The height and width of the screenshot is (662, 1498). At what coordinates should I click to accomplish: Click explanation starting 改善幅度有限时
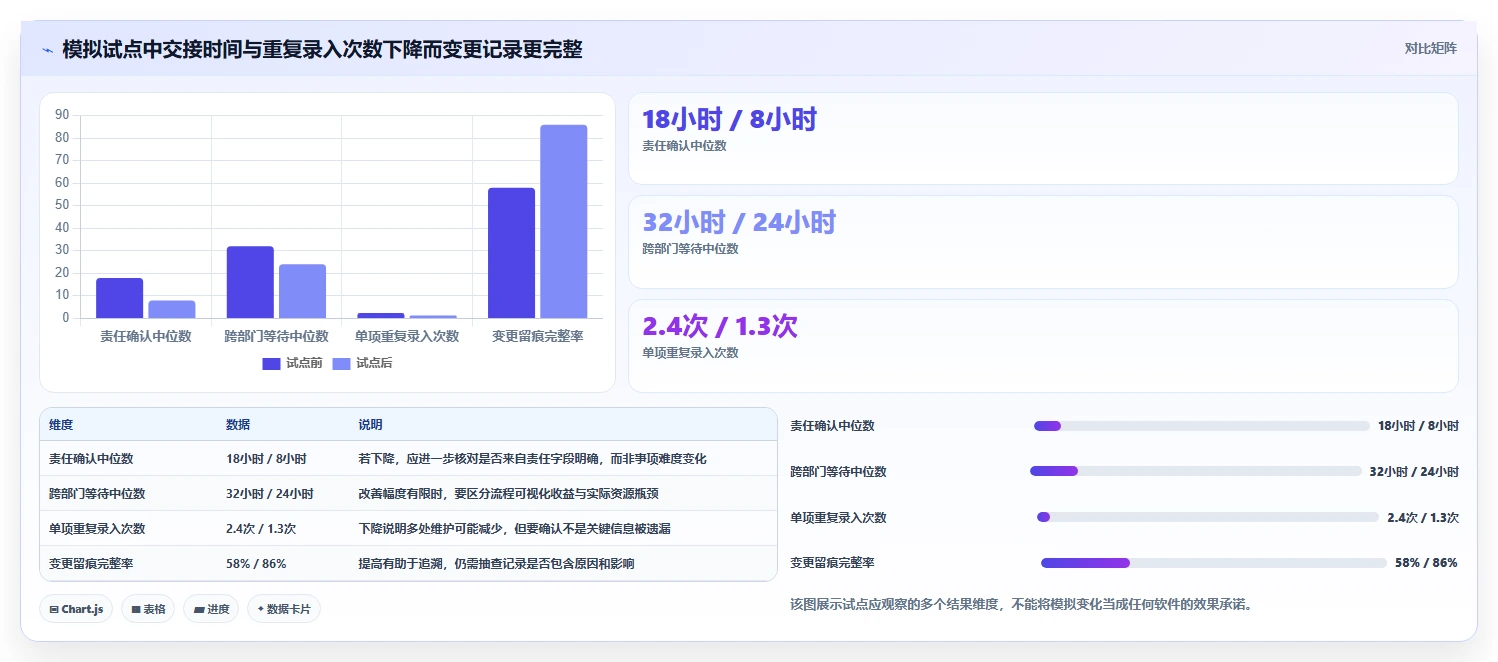tap(508, 494)
